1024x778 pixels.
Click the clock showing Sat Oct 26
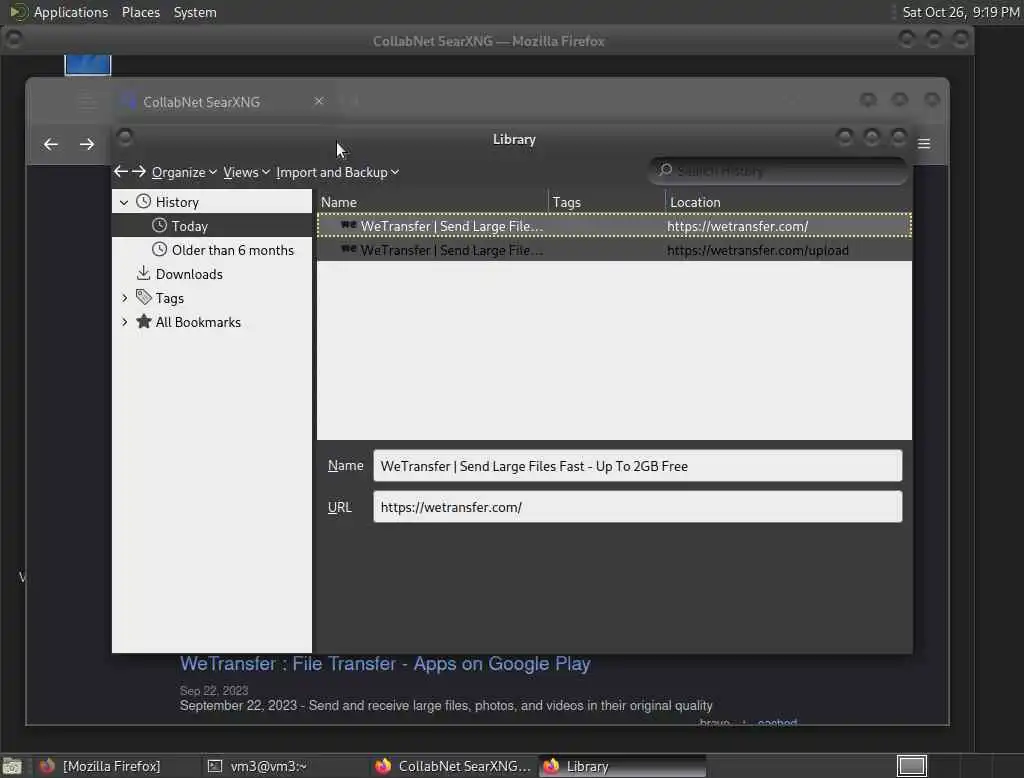961,12
